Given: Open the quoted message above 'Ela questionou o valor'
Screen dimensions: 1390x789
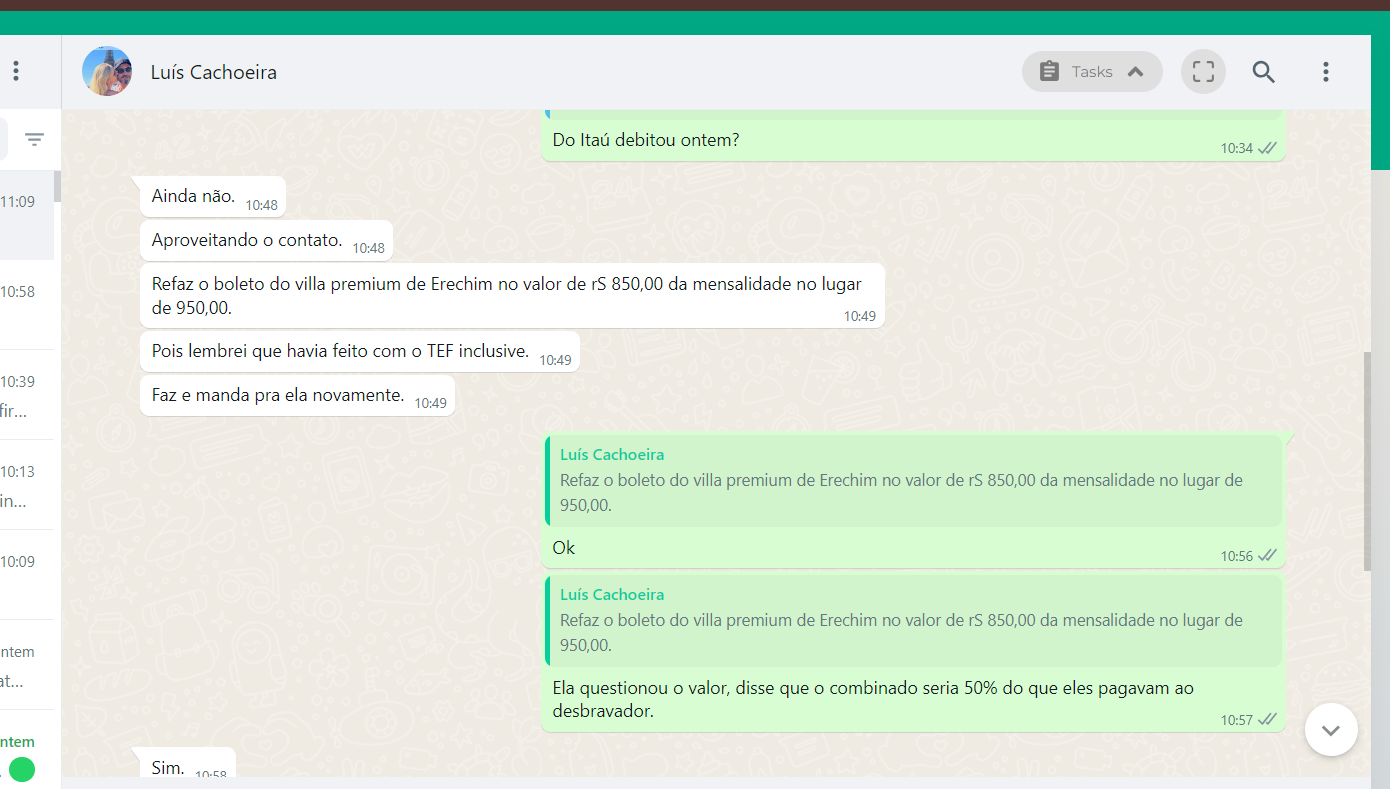Looking at the screenshot, I should coord(913,621).
